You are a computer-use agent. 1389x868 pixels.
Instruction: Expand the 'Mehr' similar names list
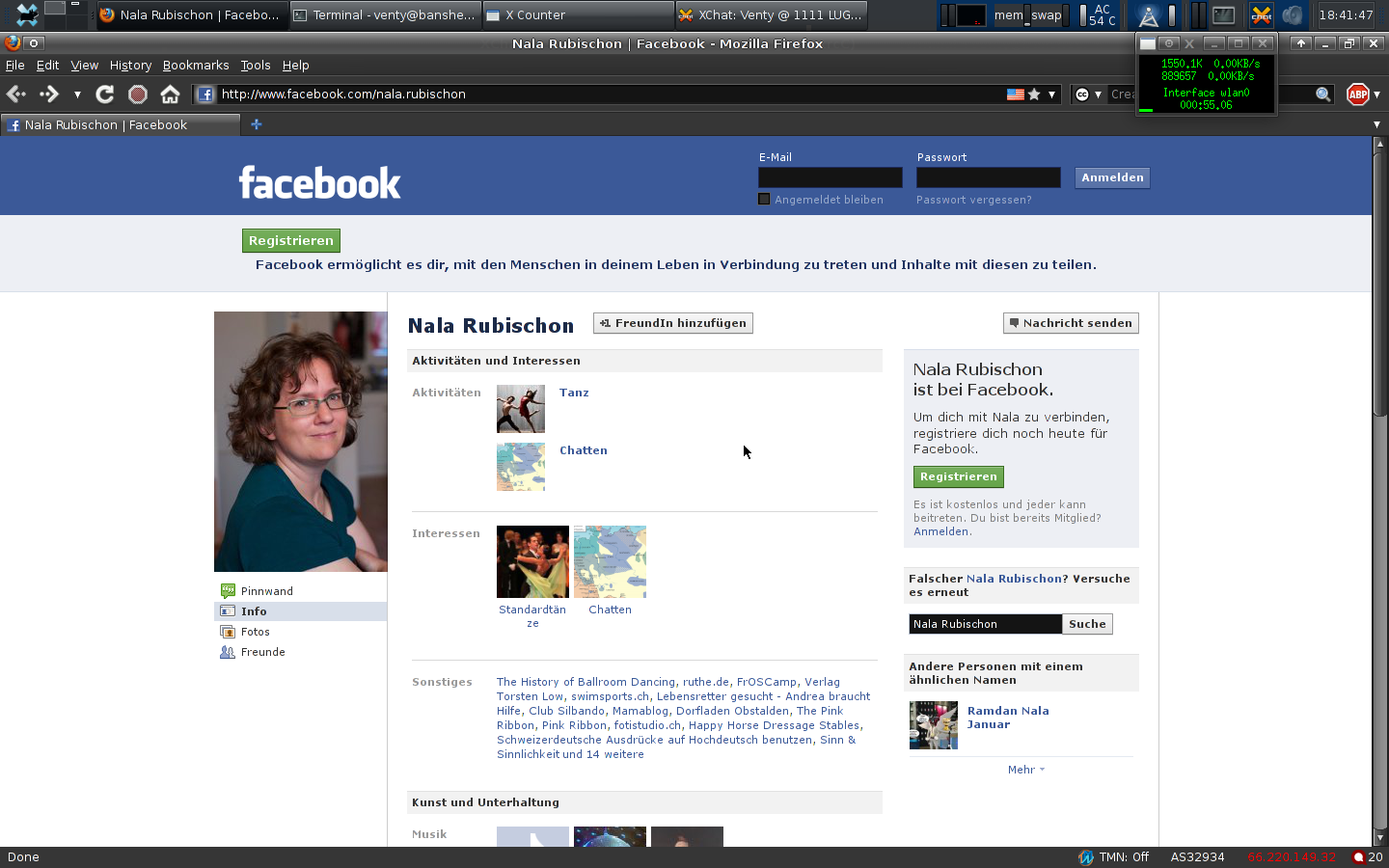(x=1024, y=770)
